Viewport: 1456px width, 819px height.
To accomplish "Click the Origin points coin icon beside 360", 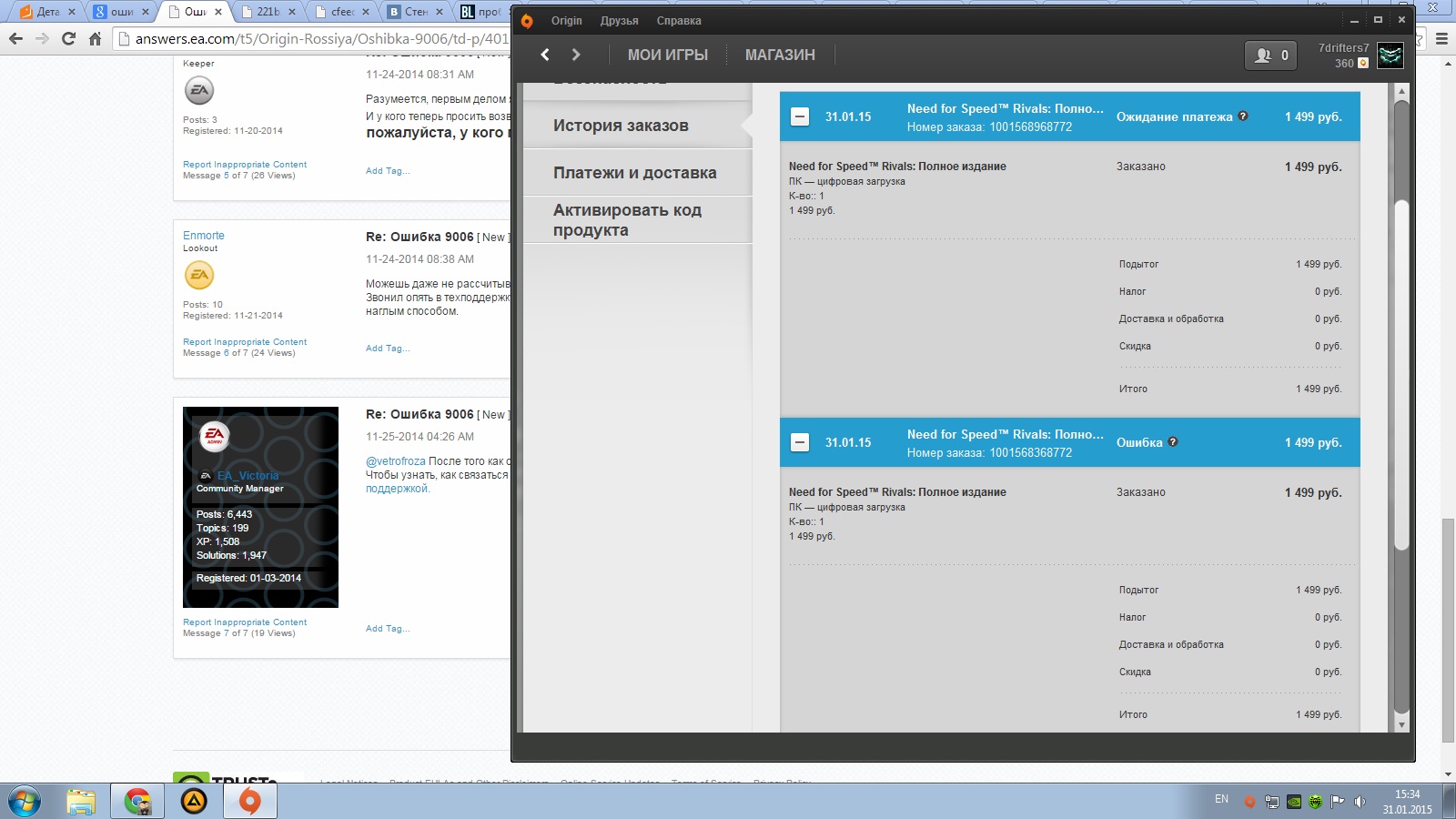I will 1363,64.
